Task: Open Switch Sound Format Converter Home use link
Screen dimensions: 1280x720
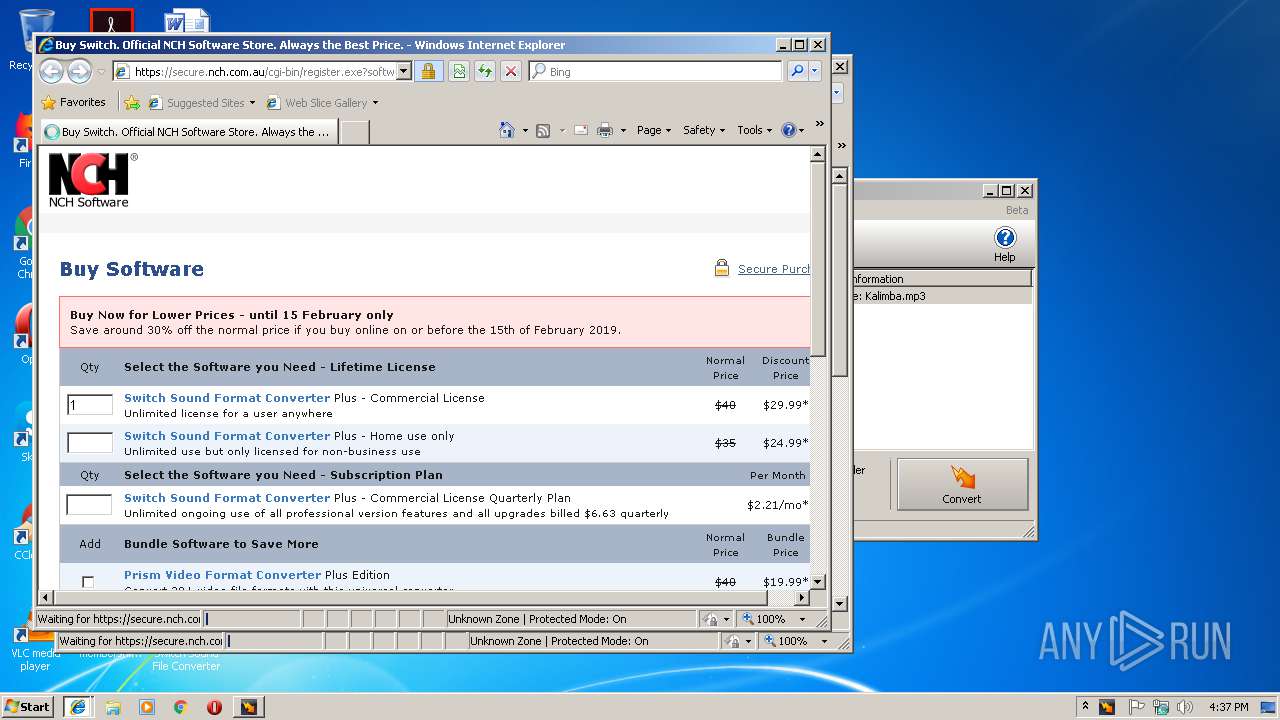Action: [227, 436]
